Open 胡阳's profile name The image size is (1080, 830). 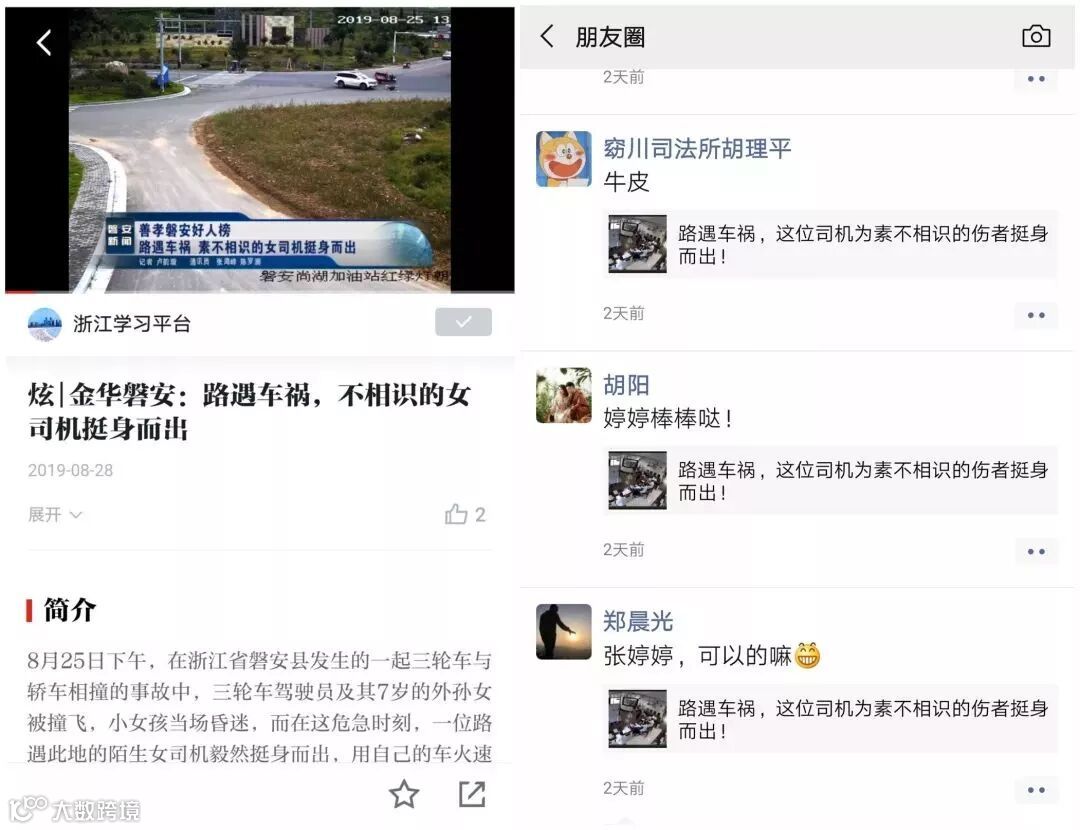click(x=626, y=384)
